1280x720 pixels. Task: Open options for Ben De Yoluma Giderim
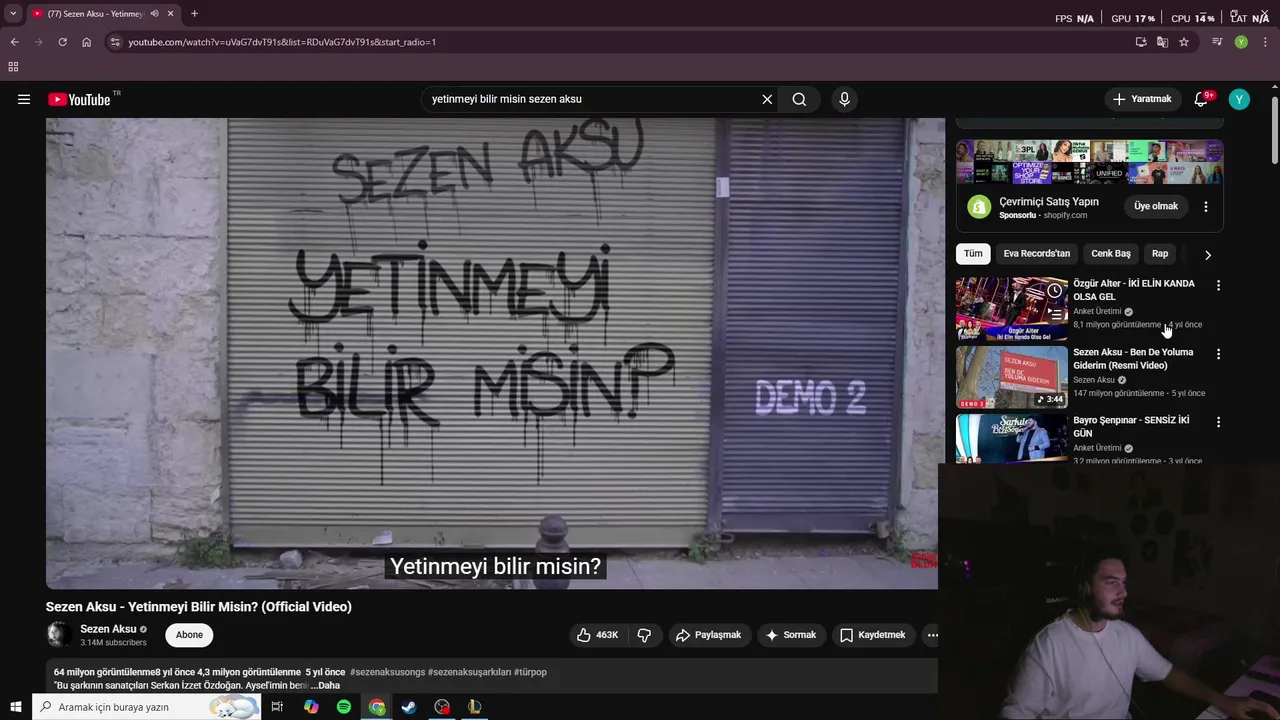pos(1218,354)
